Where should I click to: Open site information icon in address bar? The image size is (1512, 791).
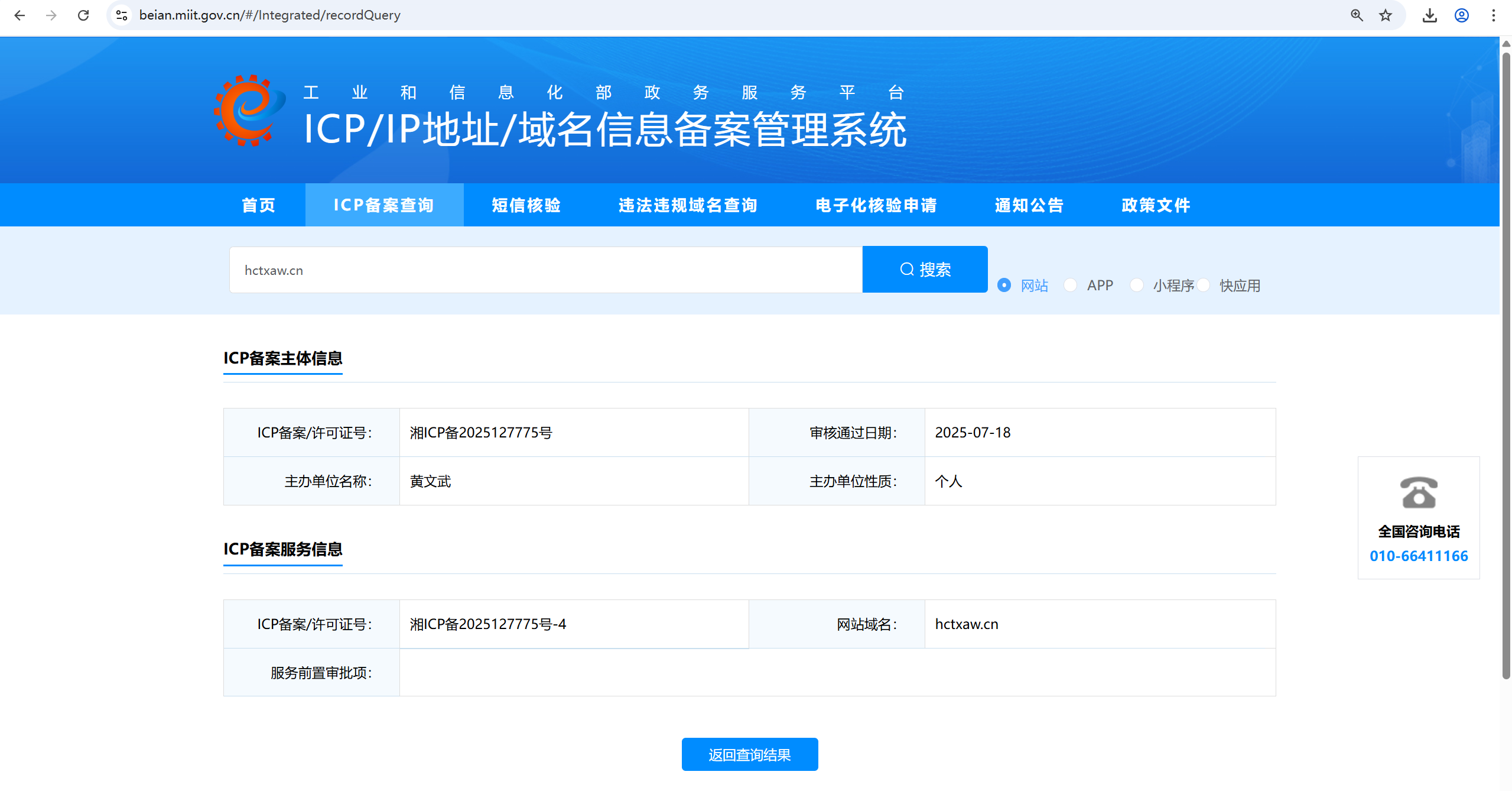(122, 15)
